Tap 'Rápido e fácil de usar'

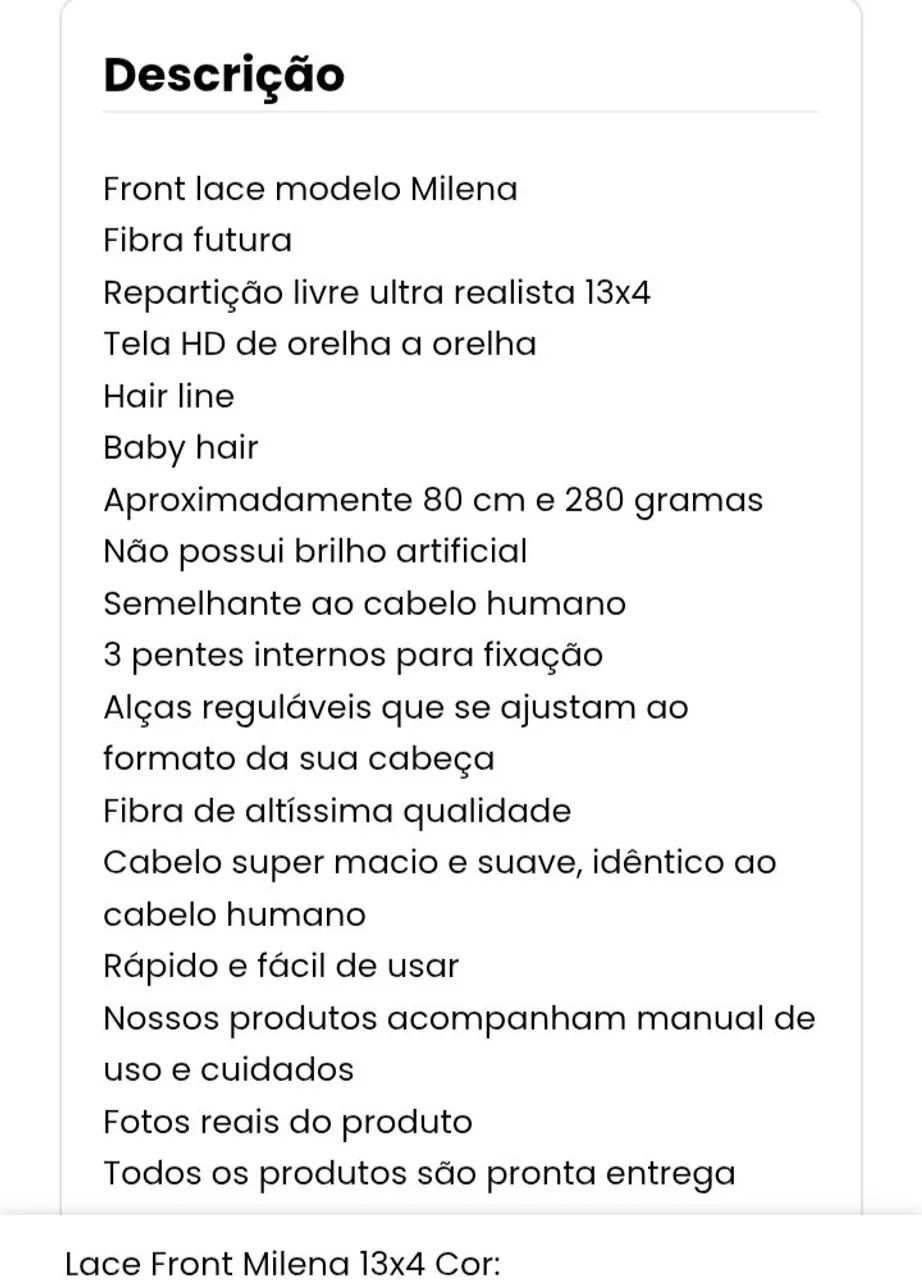tap(281, 966)
